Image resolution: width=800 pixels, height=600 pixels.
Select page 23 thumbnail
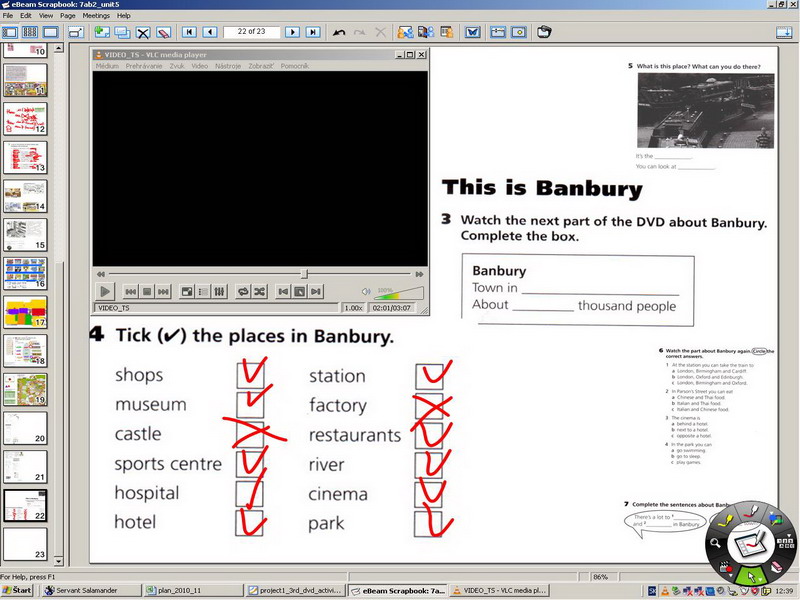tap(25, 544)
